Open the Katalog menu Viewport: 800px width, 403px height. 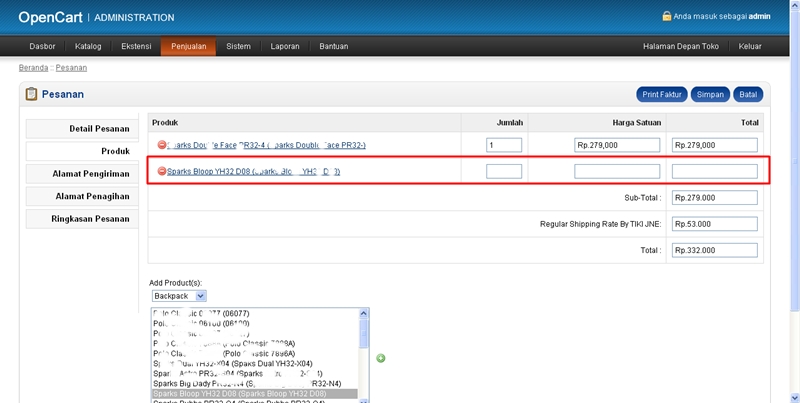point(88,46)
